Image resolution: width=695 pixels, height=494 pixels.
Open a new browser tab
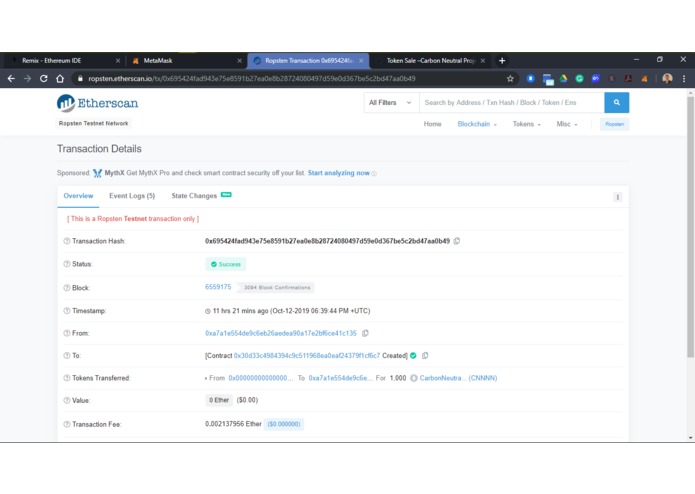click(502, 61)
